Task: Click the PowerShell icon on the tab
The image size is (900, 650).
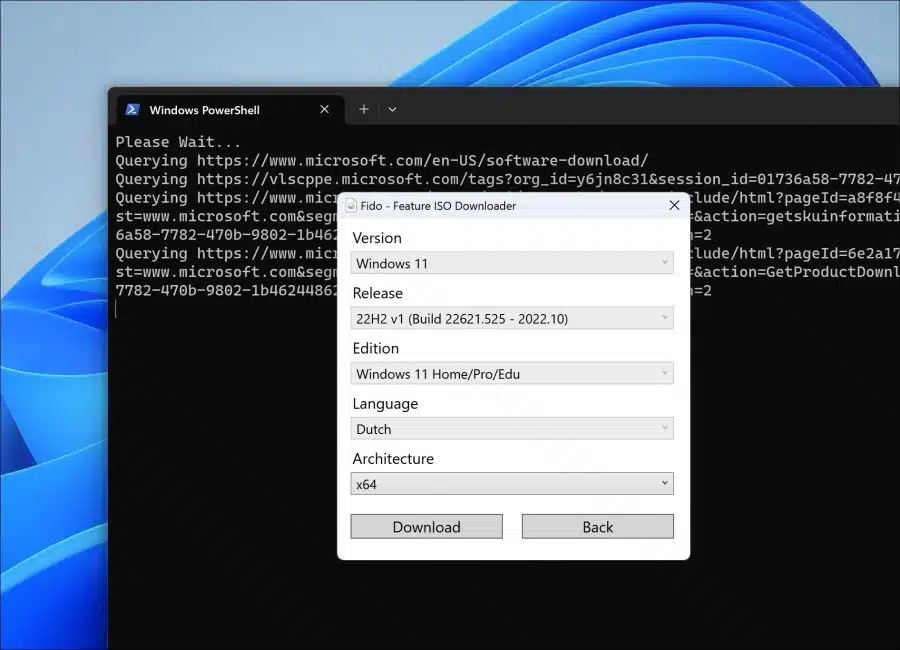Action: 133,110
